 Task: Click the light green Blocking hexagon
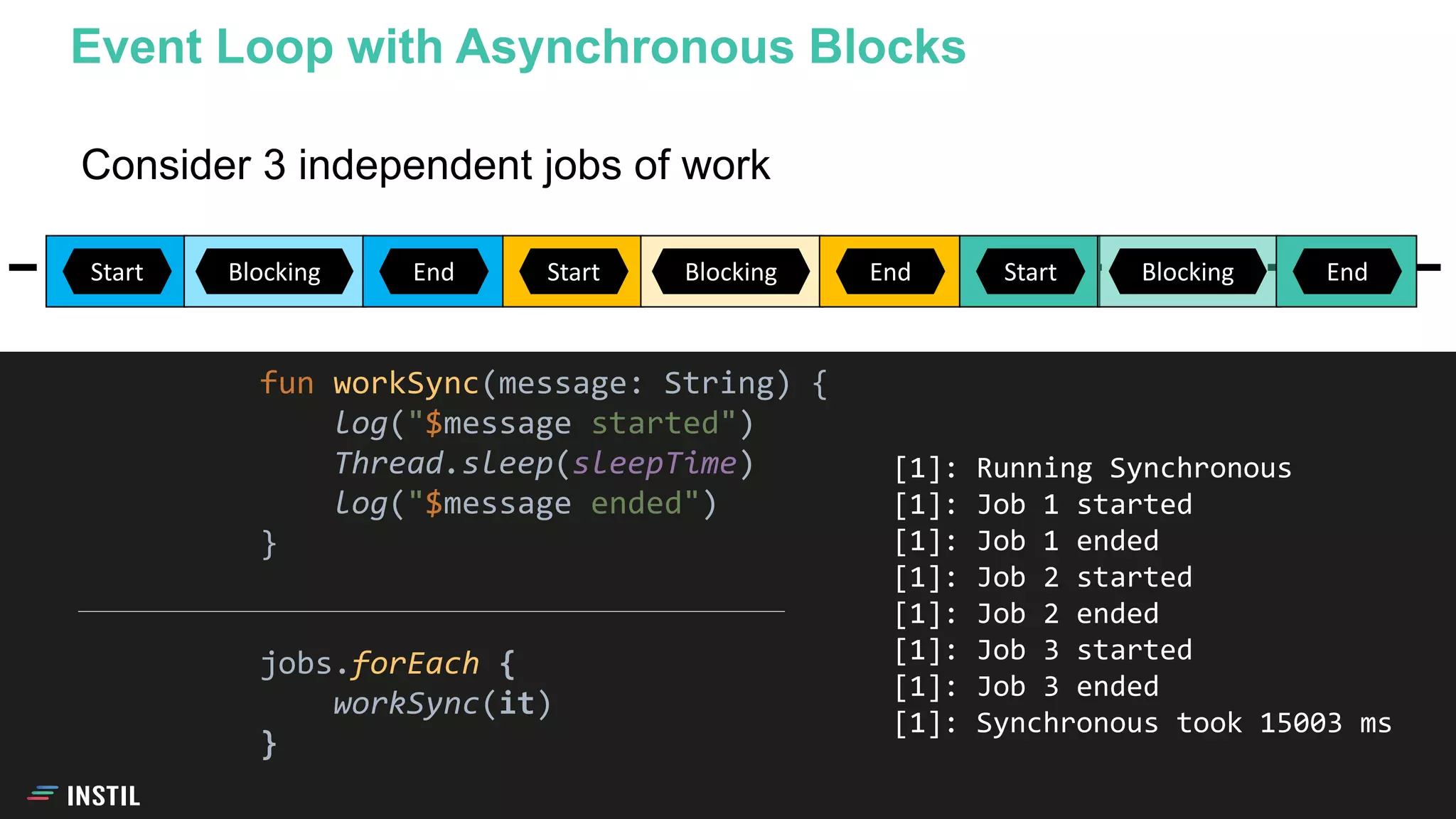[x=1187, y=272]
